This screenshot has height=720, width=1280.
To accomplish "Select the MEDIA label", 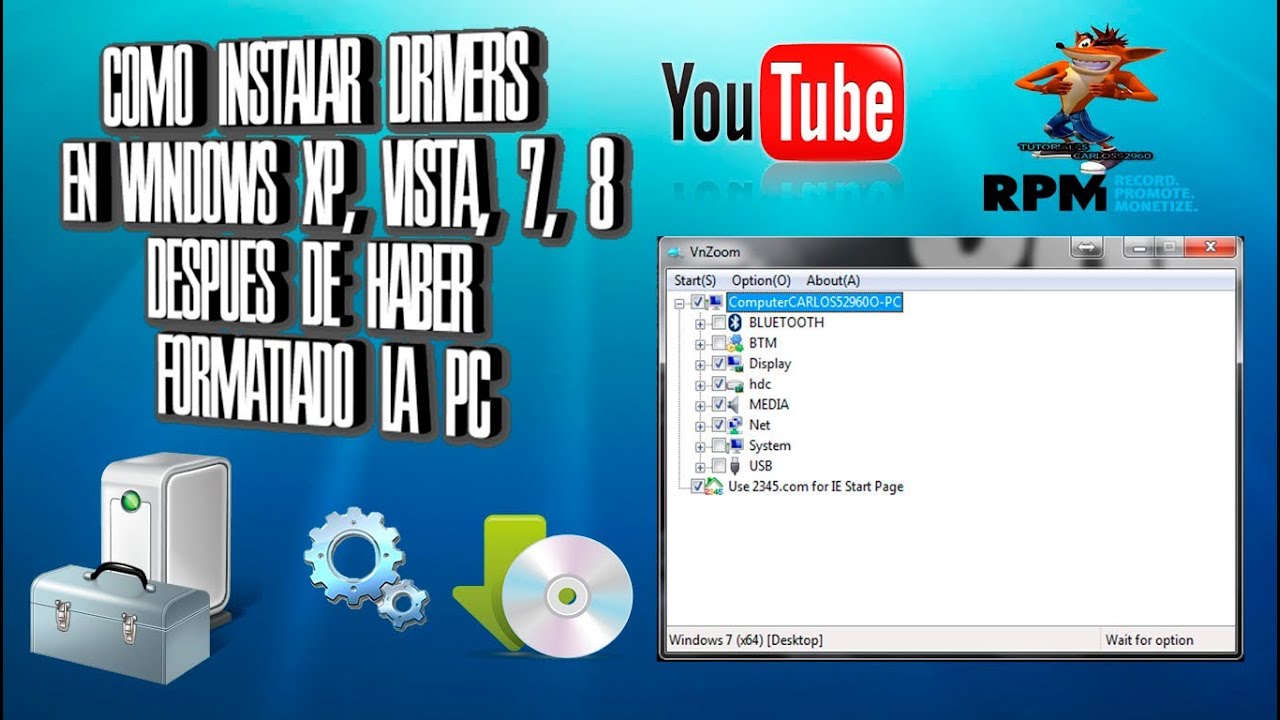I will 769,404.
